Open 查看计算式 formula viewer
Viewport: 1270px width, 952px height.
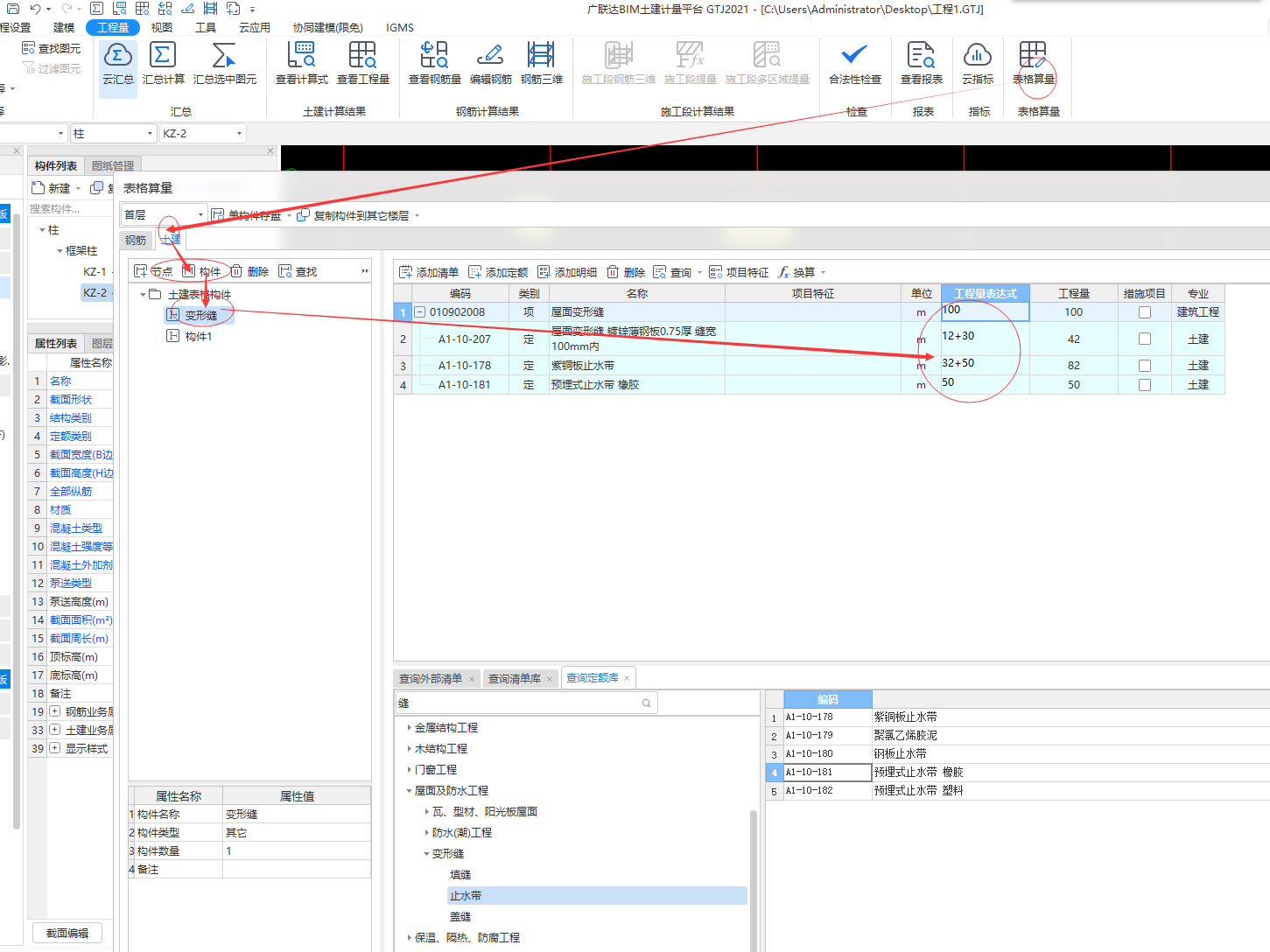[x=301, y=64]
